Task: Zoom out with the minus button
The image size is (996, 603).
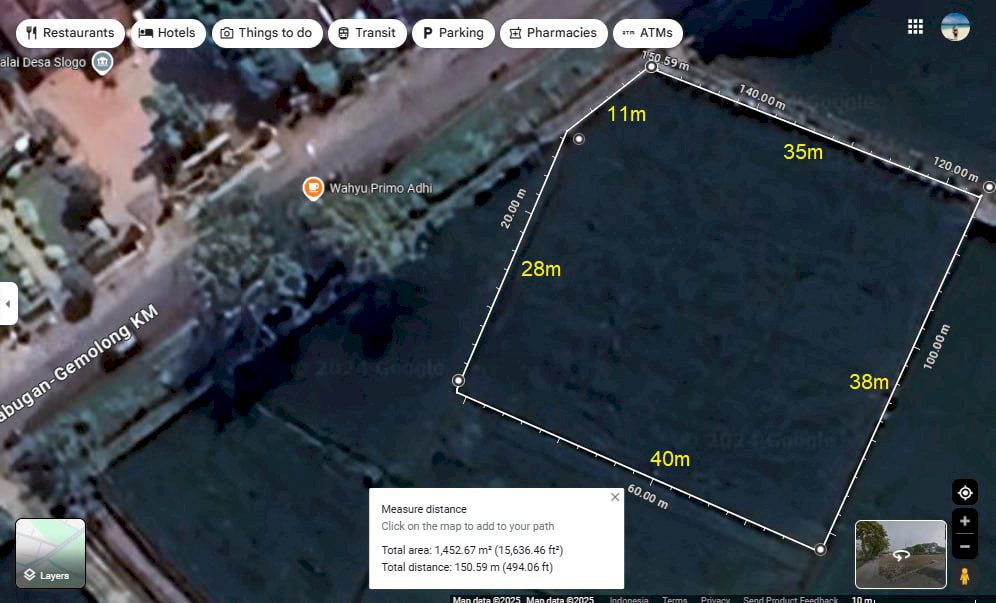Action: [x=965, y=546]
